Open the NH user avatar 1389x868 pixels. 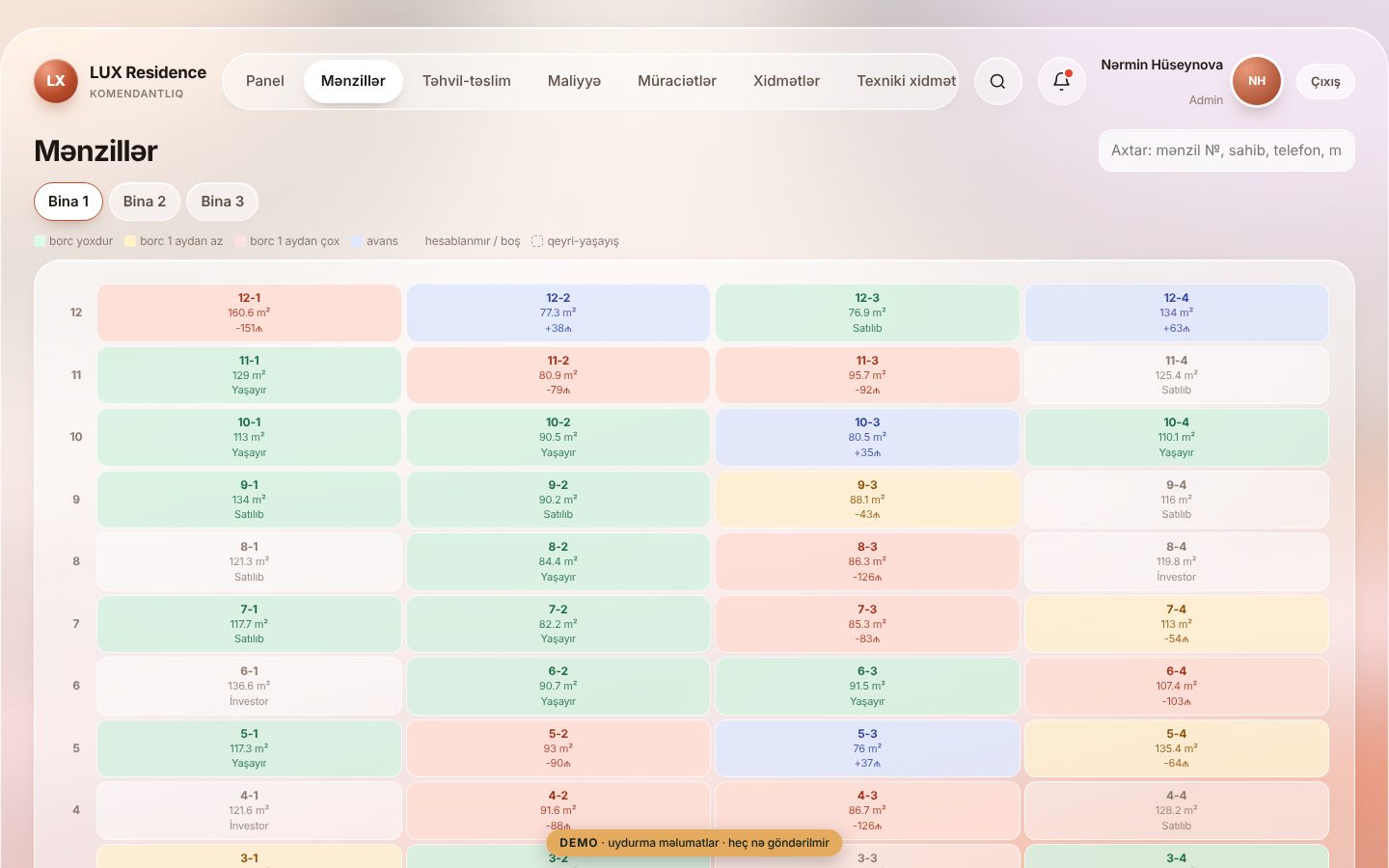[1257, 81]
